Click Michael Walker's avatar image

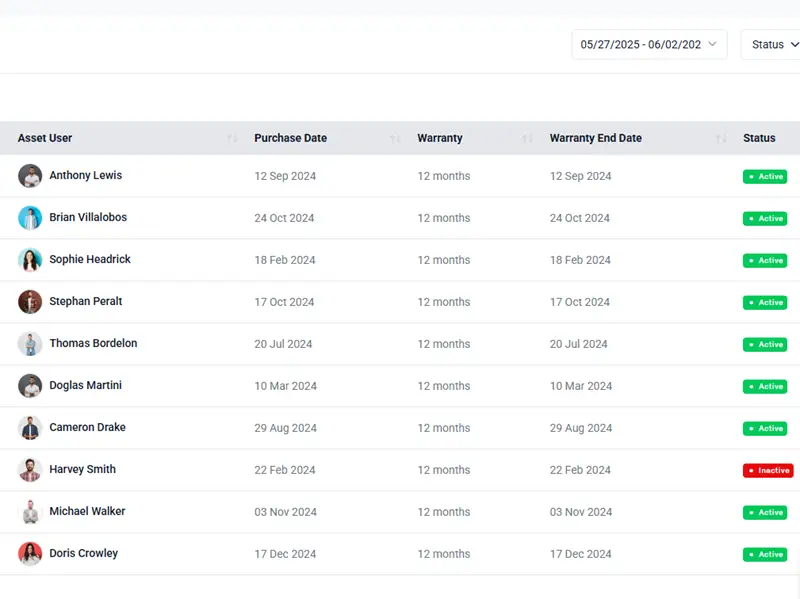click(30, 512)
